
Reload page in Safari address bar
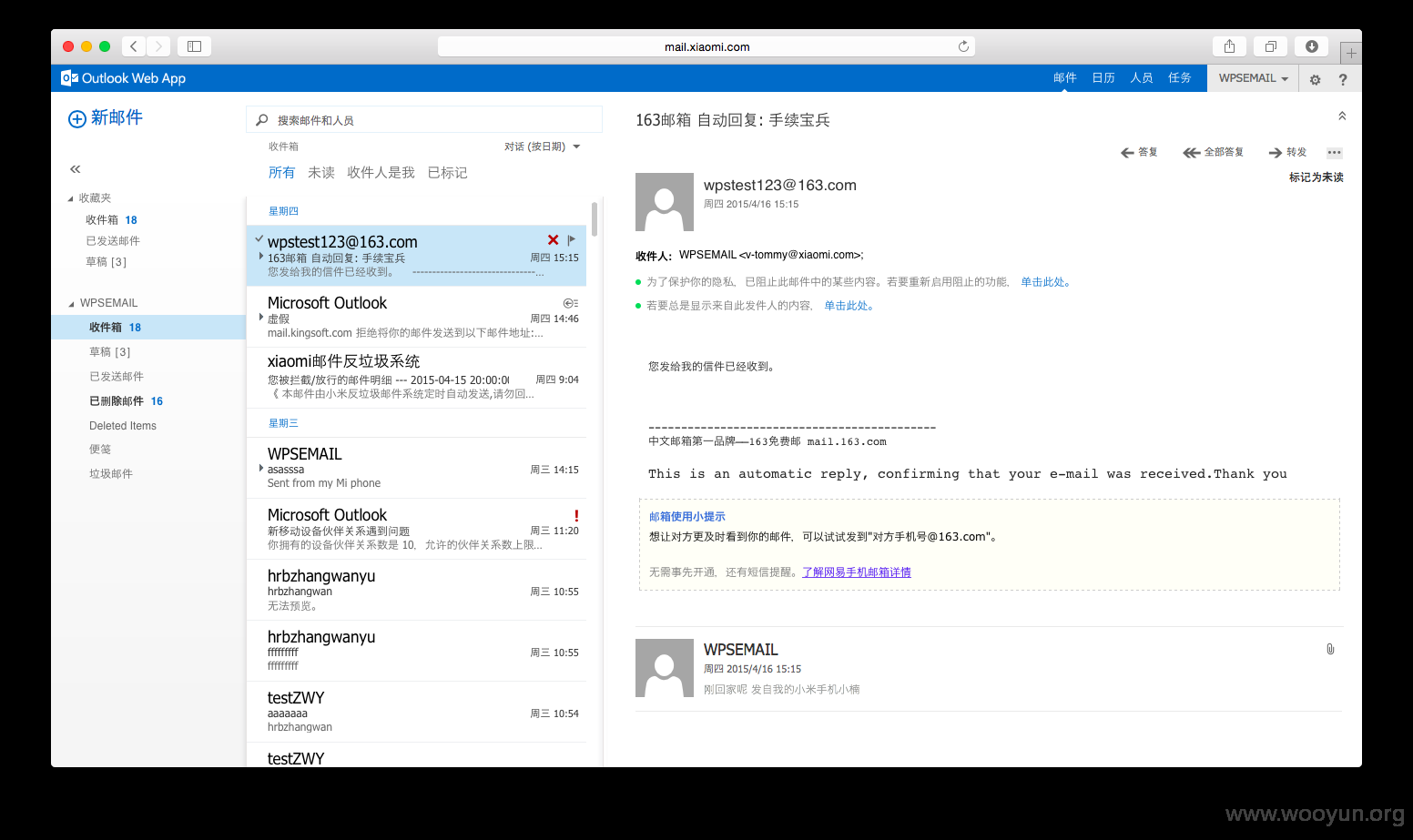963,46
